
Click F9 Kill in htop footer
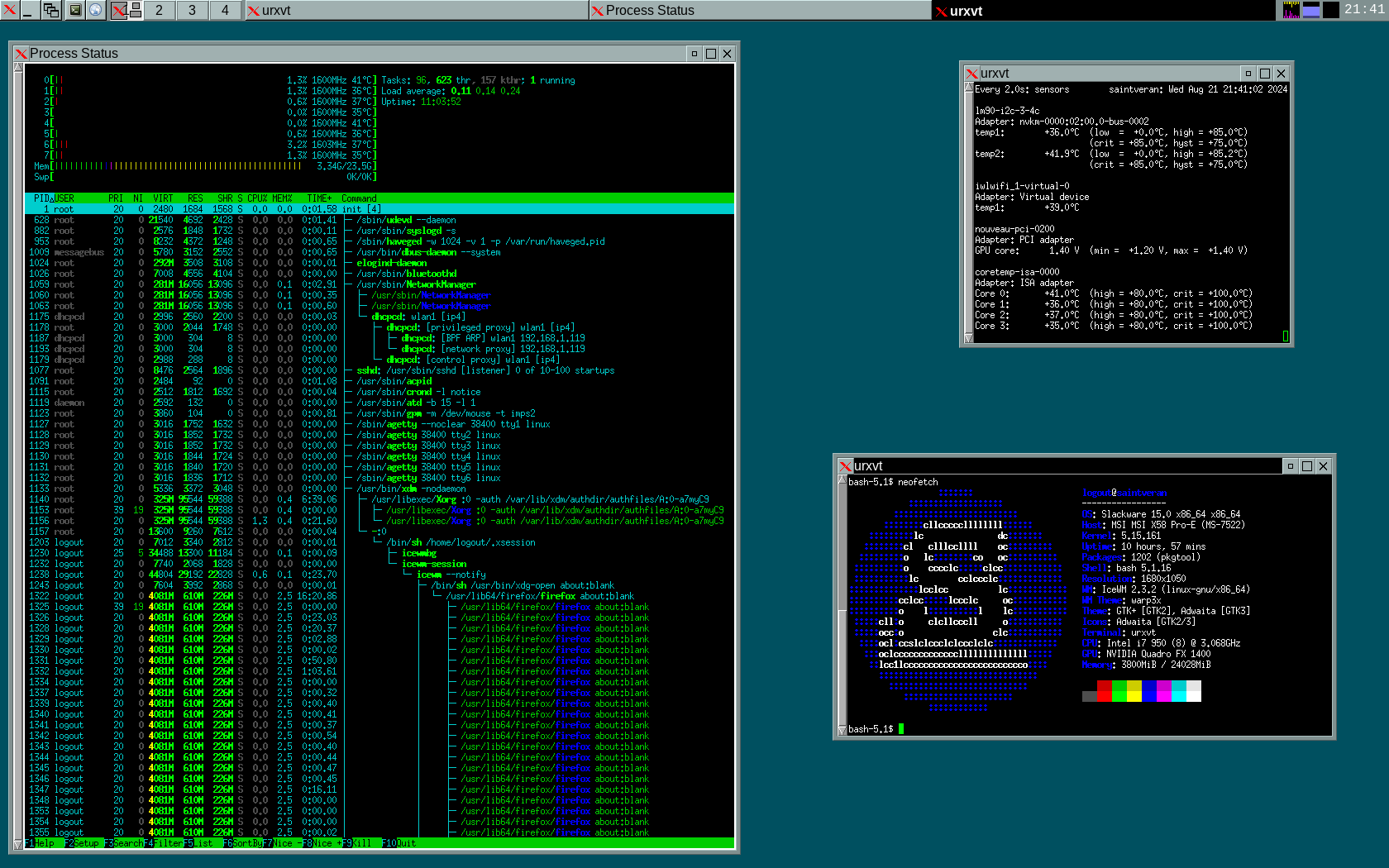click(357, 843)
